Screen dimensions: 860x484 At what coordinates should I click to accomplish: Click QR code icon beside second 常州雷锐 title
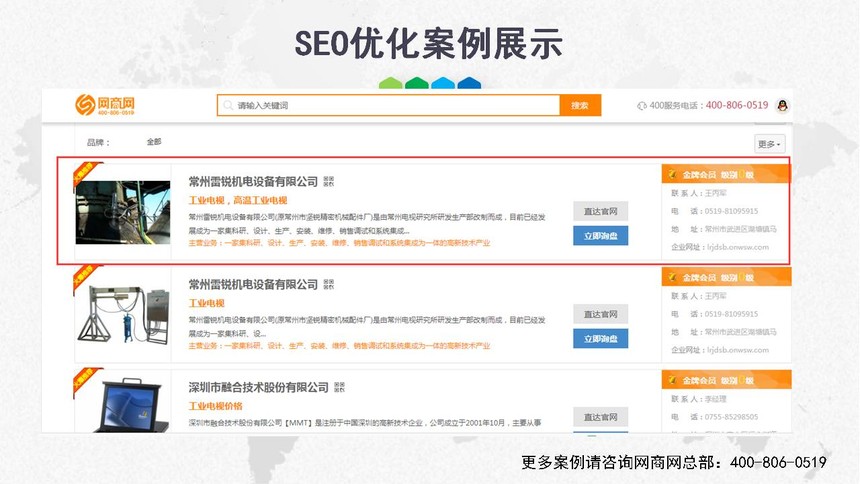click(329, 284)
